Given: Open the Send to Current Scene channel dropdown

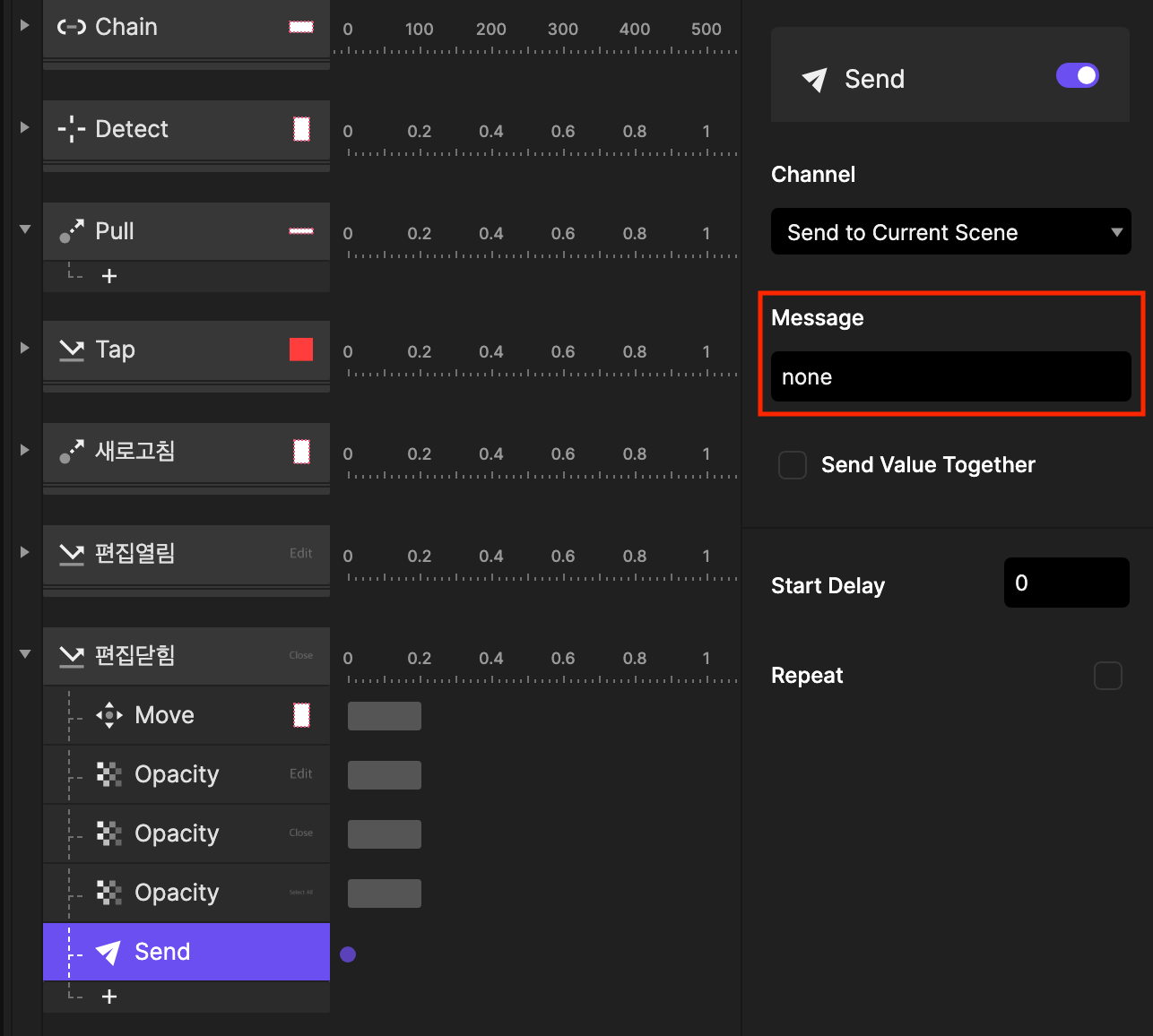Looking at the screenshot, I should coord(951,232).
